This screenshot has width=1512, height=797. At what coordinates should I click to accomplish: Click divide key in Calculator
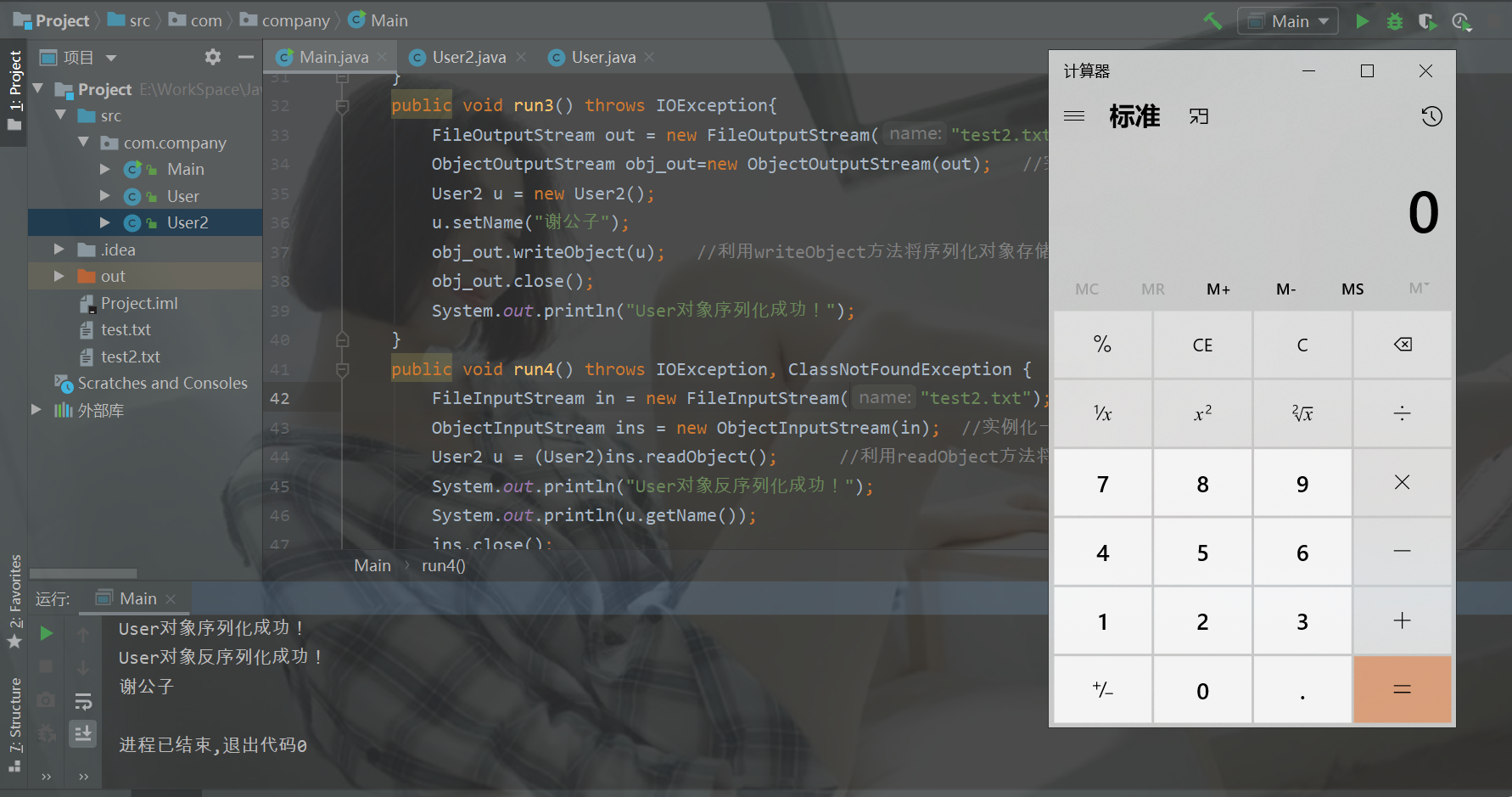pyautogui.click(x=1403, y=413)
